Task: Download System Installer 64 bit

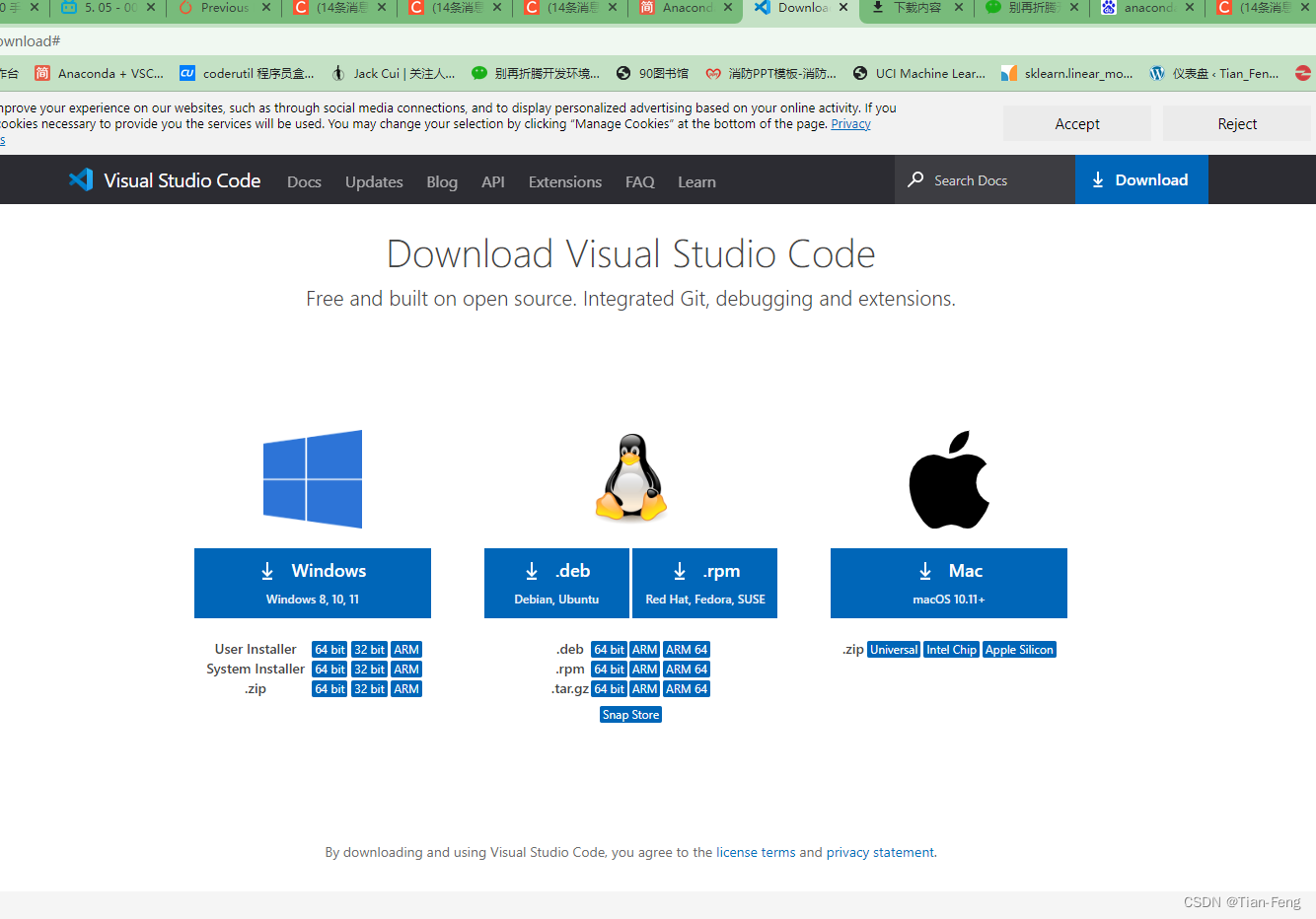Action: click(329, 669)
